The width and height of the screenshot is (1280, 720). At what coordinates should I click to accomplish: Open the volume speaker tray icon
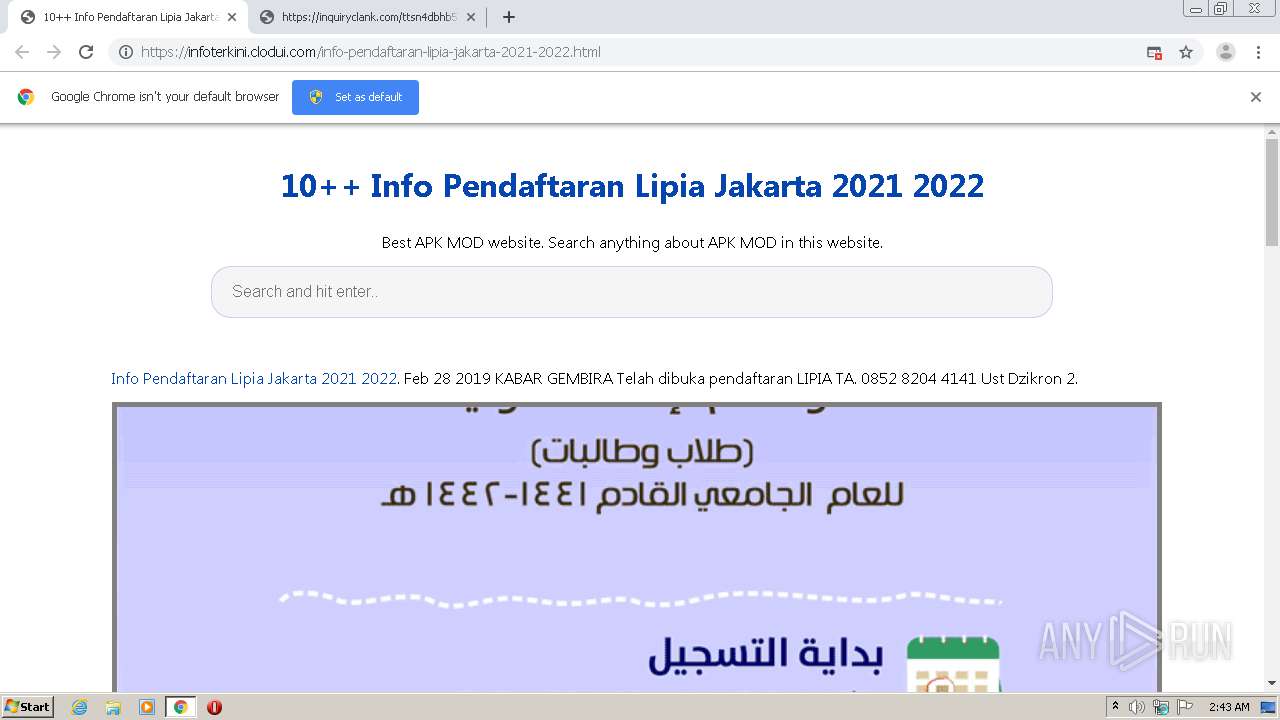tap(1137, 707)
